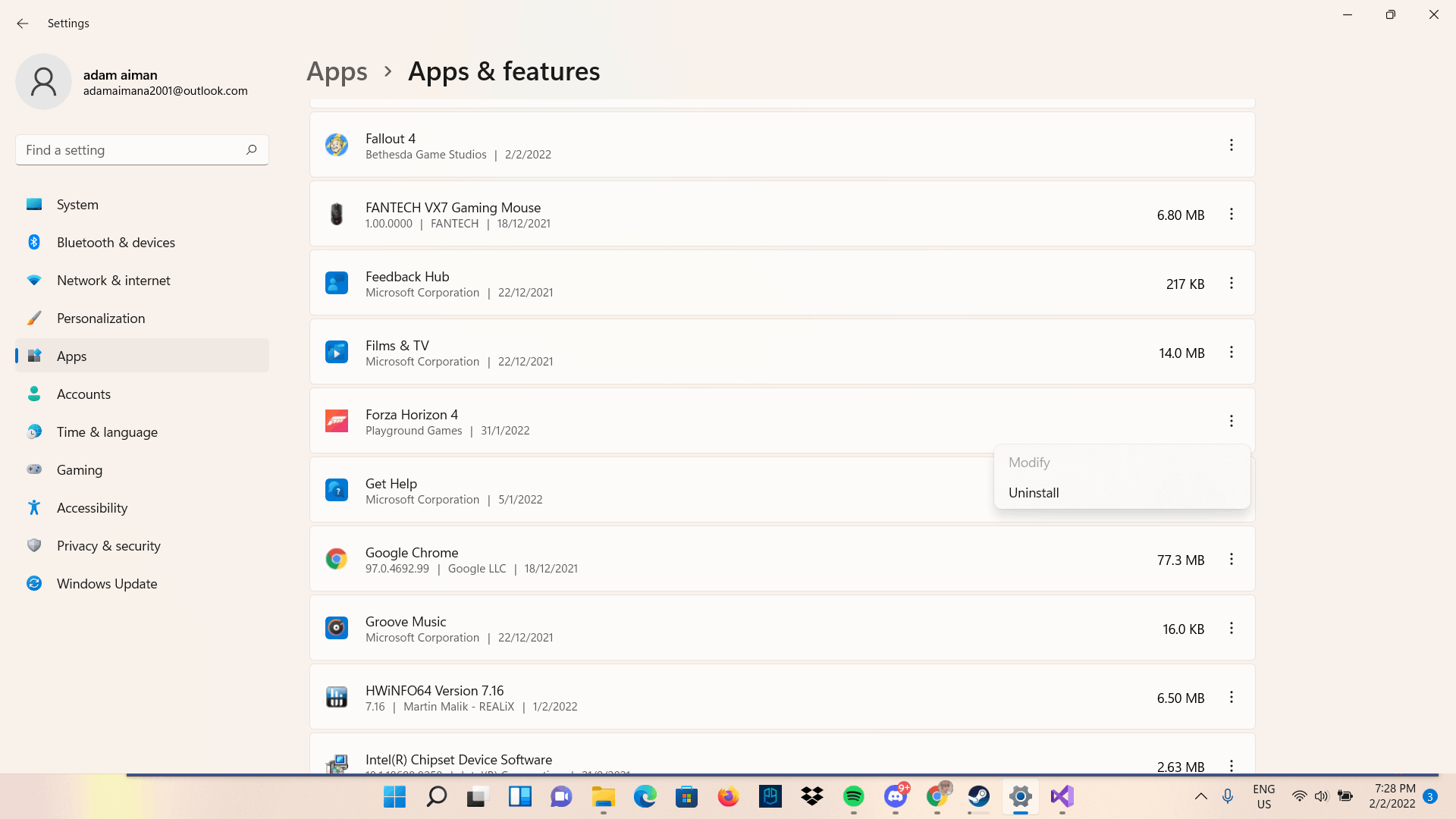Select the Intel(R) Chipset Device Software entry
Screen dimensions: 1456x819
[x=782, y=754]
